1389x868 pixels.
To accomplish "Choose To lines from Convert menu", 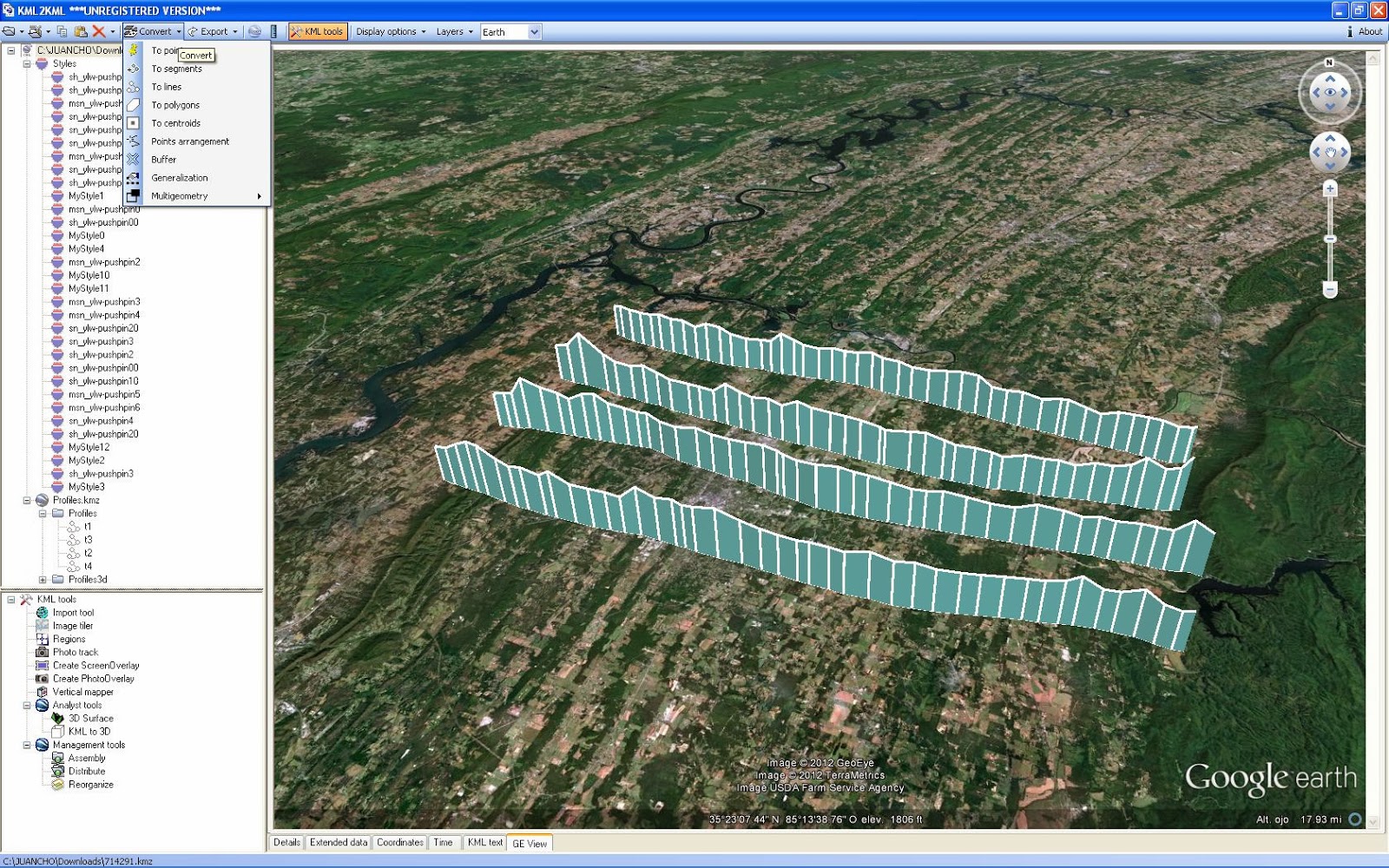I will click(197, 87).
